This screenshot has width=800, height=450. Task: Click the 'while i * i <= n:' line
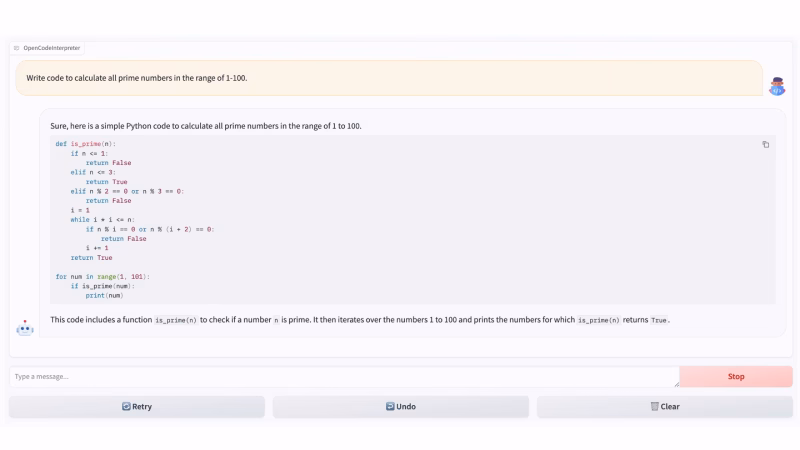click(103, 220)
